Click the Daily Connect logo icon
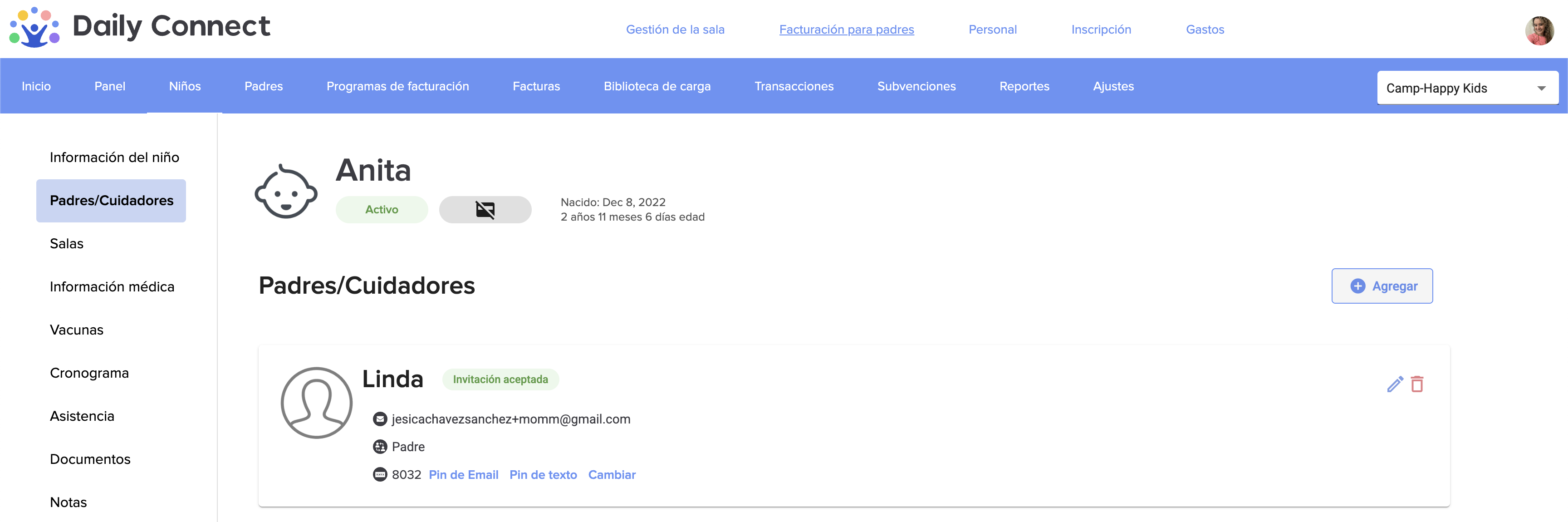 pos(34,27)
